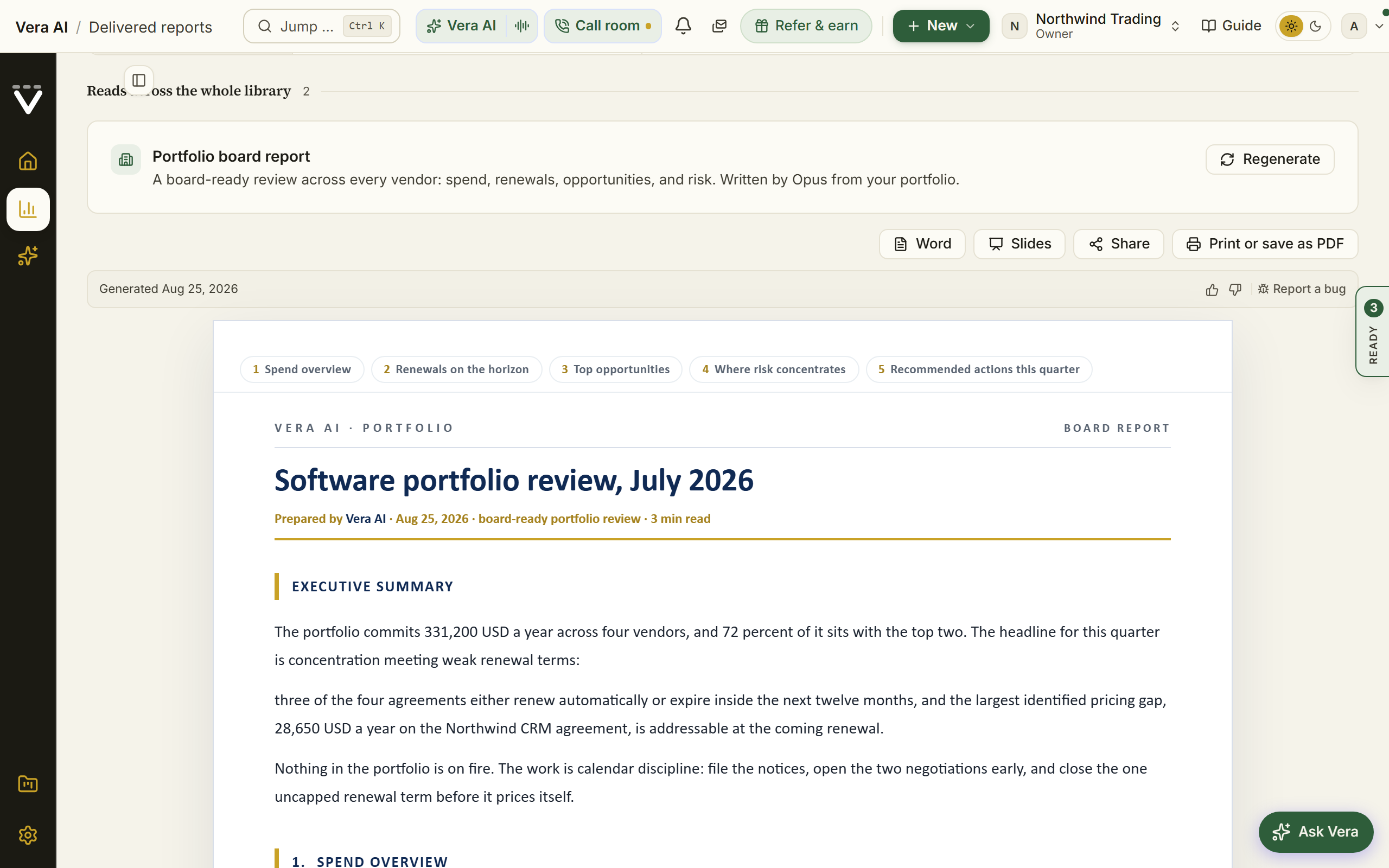
Task: Click the Executive Summary heading
Action: [373, 586]
